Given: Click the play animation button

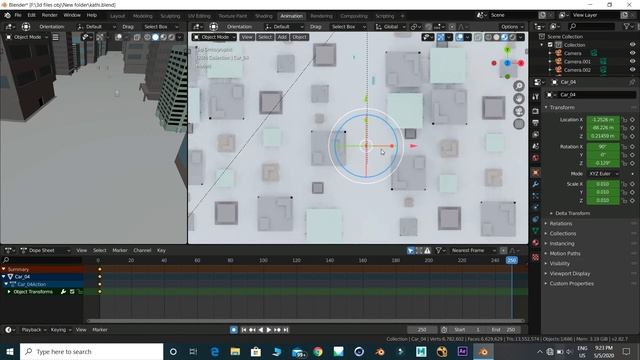Looking at the screenshot, I should (269, 330).
